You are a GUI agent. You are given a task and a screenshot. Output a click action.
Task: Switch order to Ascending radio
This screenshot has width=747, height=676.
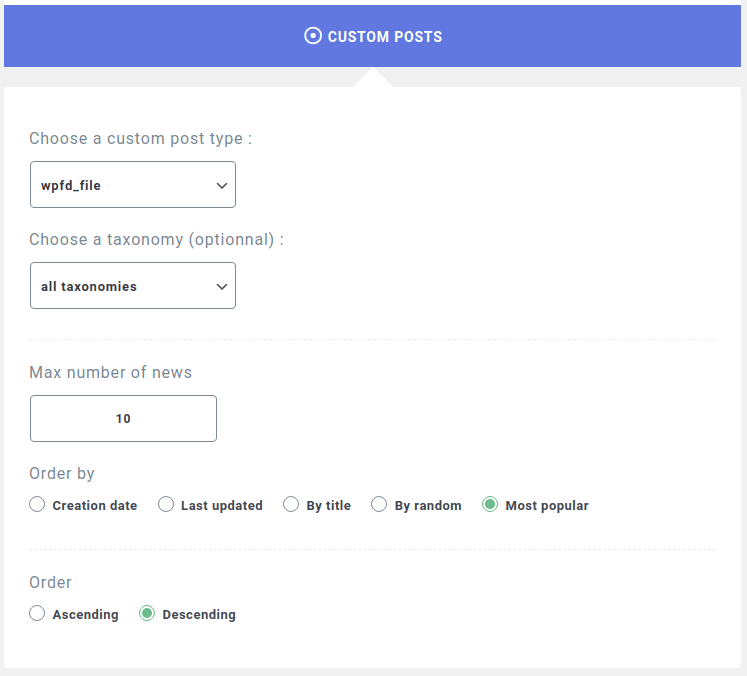(x=37, y=613)
